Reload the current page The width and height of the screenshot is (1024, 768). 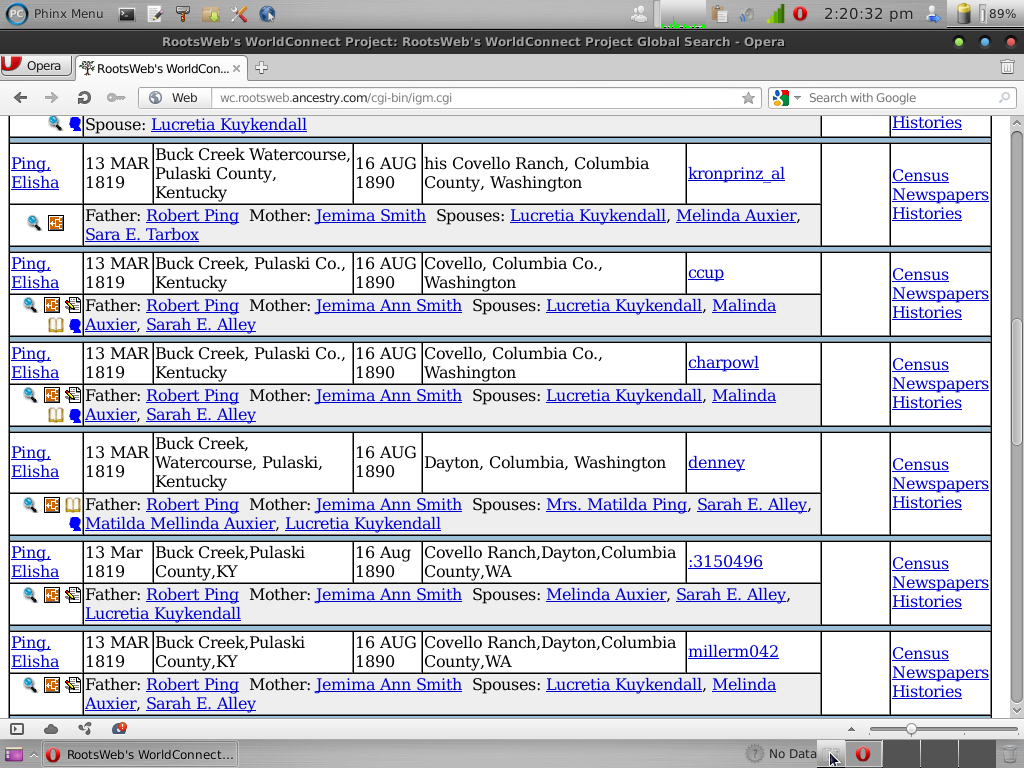click(84, 98)
